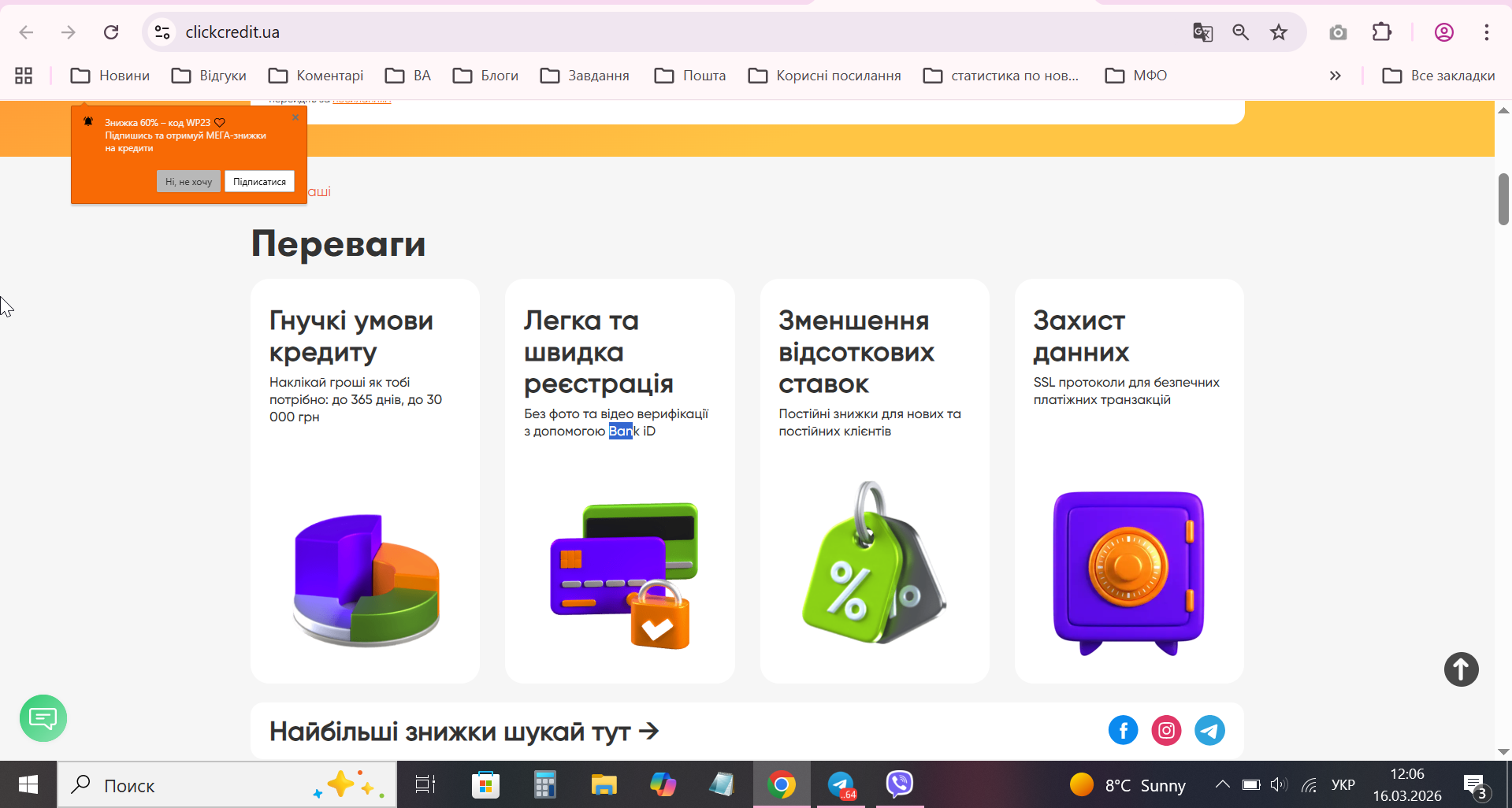
Task: Click the Google Translate page icon
Action: point(1202,32)
